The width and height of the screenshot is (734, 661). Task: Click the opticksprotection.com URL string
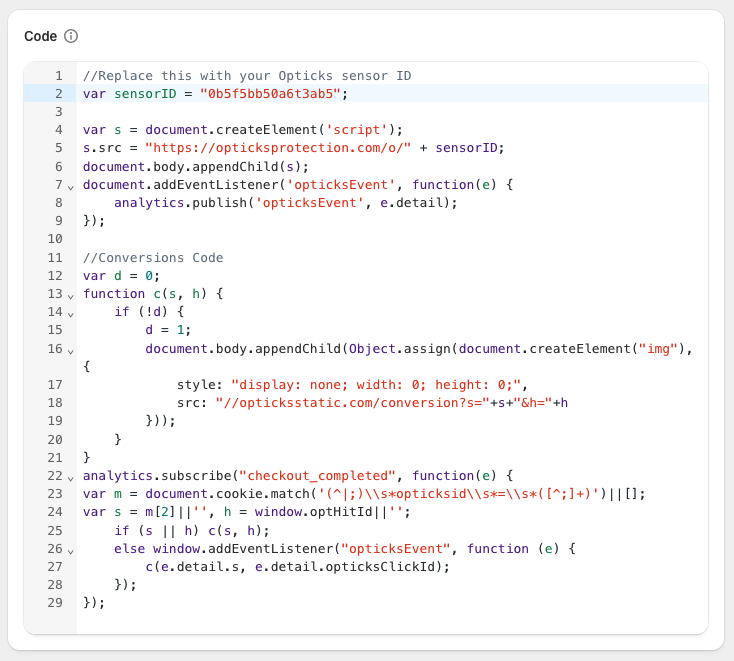(x=278, y=148)
